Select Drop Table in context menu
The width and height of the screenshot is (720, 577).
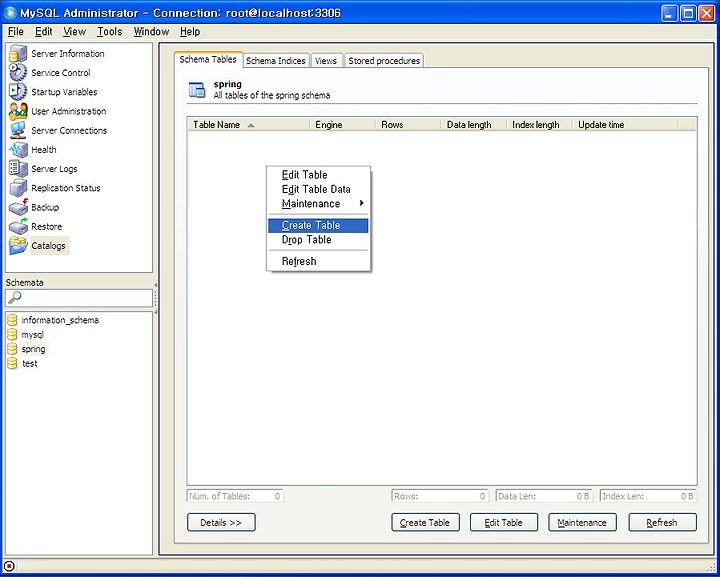click(x=318, y=240)
